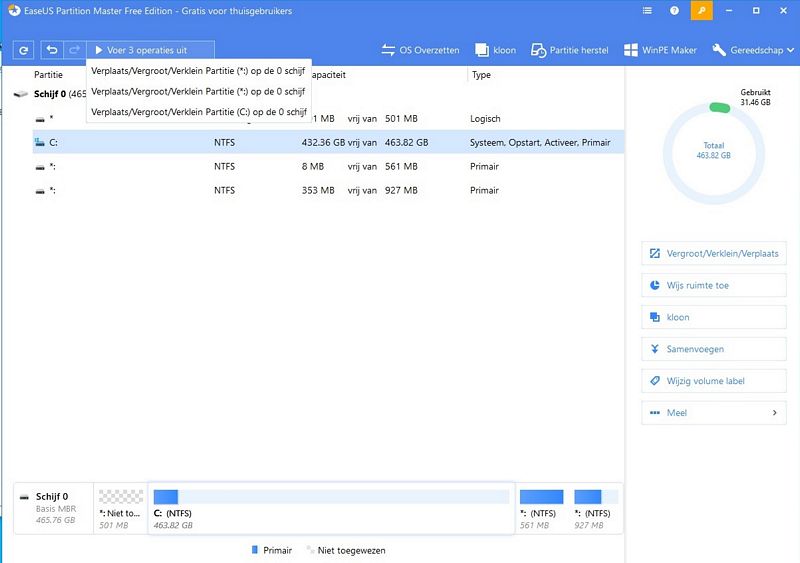Image resolution: width=800 pixels, height=563 pixels.
Task: Click the Schijf 0 disk icon in list
Action: (20, 94)
